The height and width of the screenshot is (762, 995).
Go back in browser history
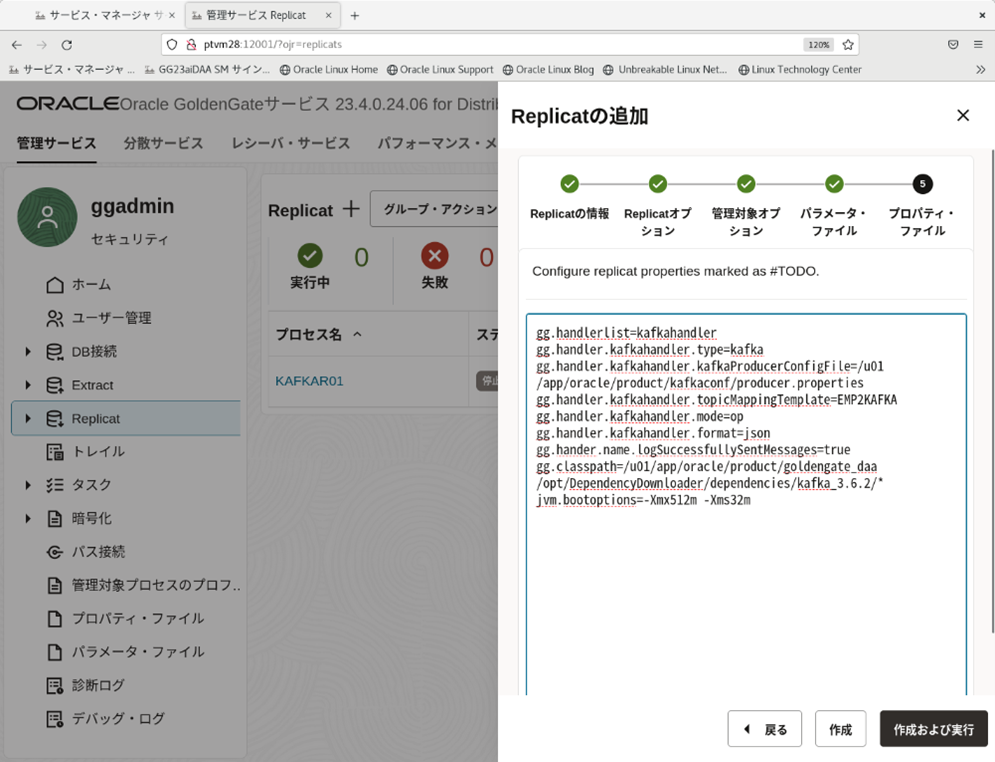pos(16,44)
